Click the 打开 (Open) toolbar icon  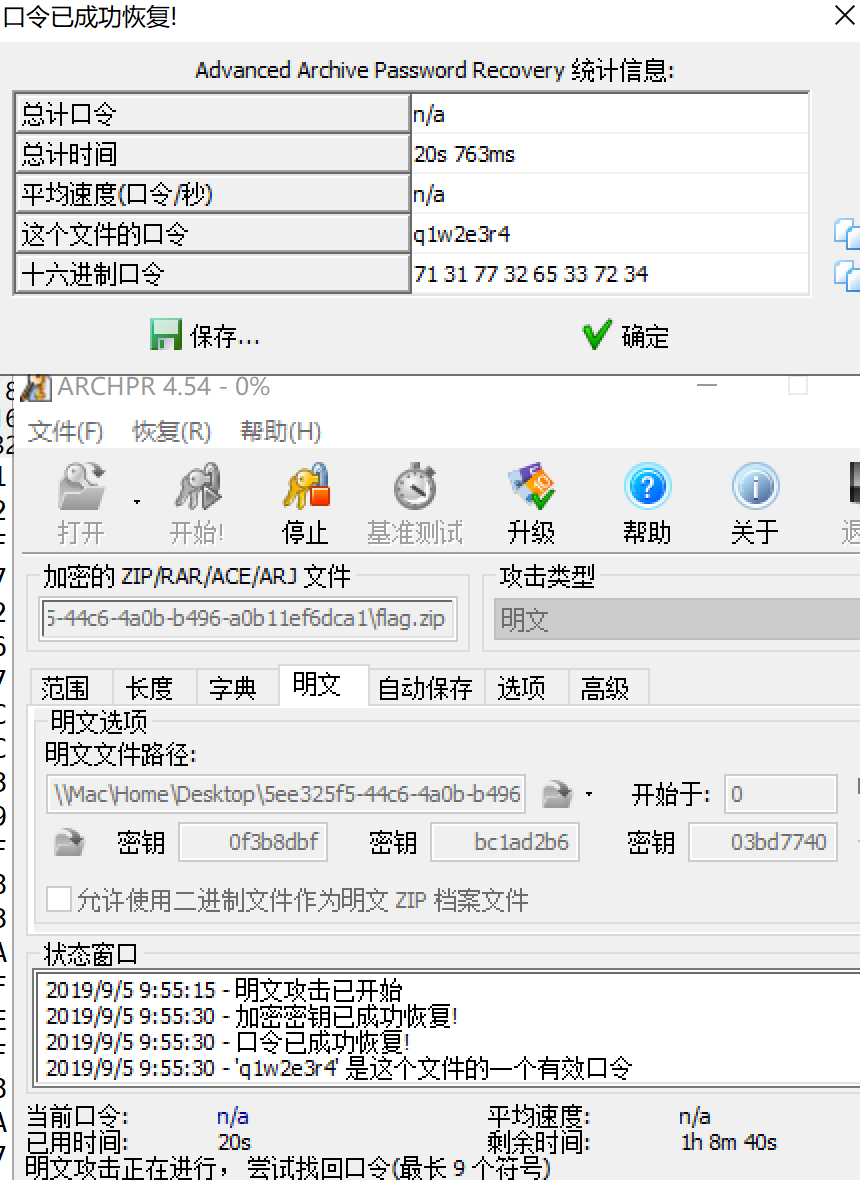point(81,487)
